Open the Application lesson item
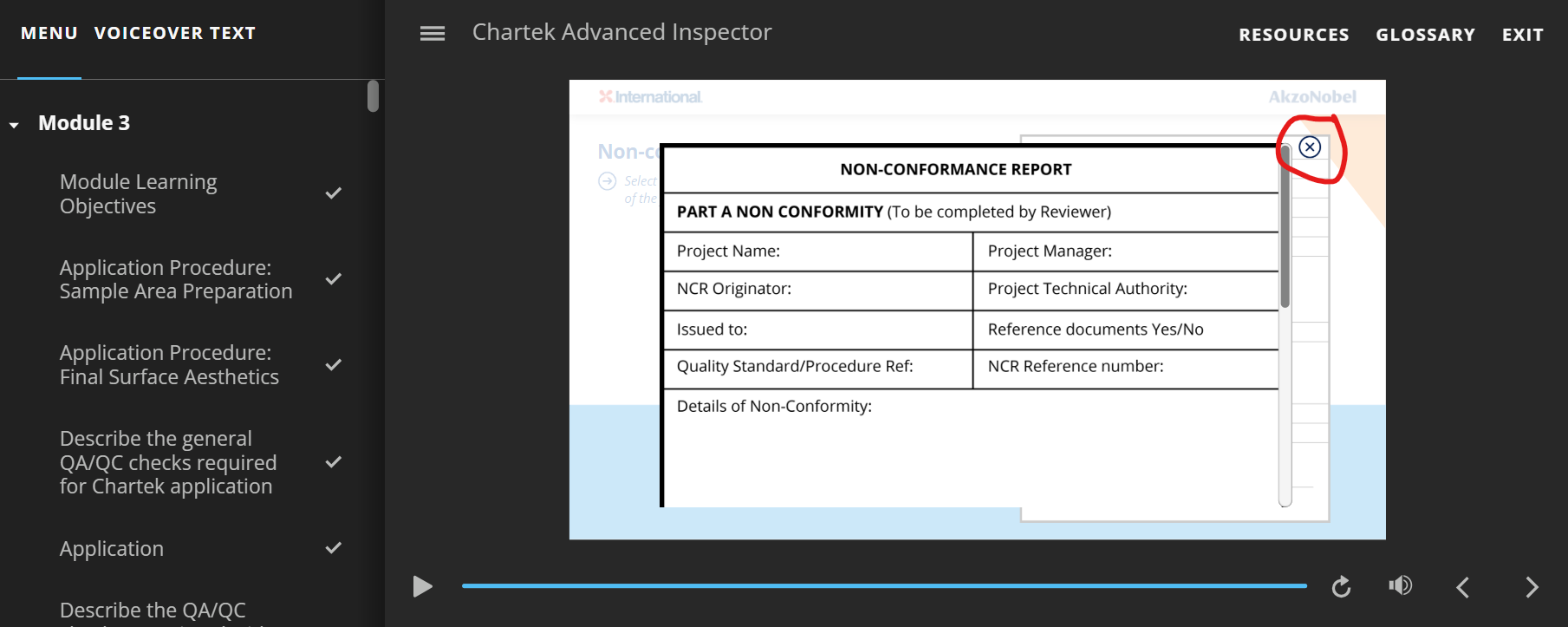Screen dimensions: 1568x627 (112, 549)
